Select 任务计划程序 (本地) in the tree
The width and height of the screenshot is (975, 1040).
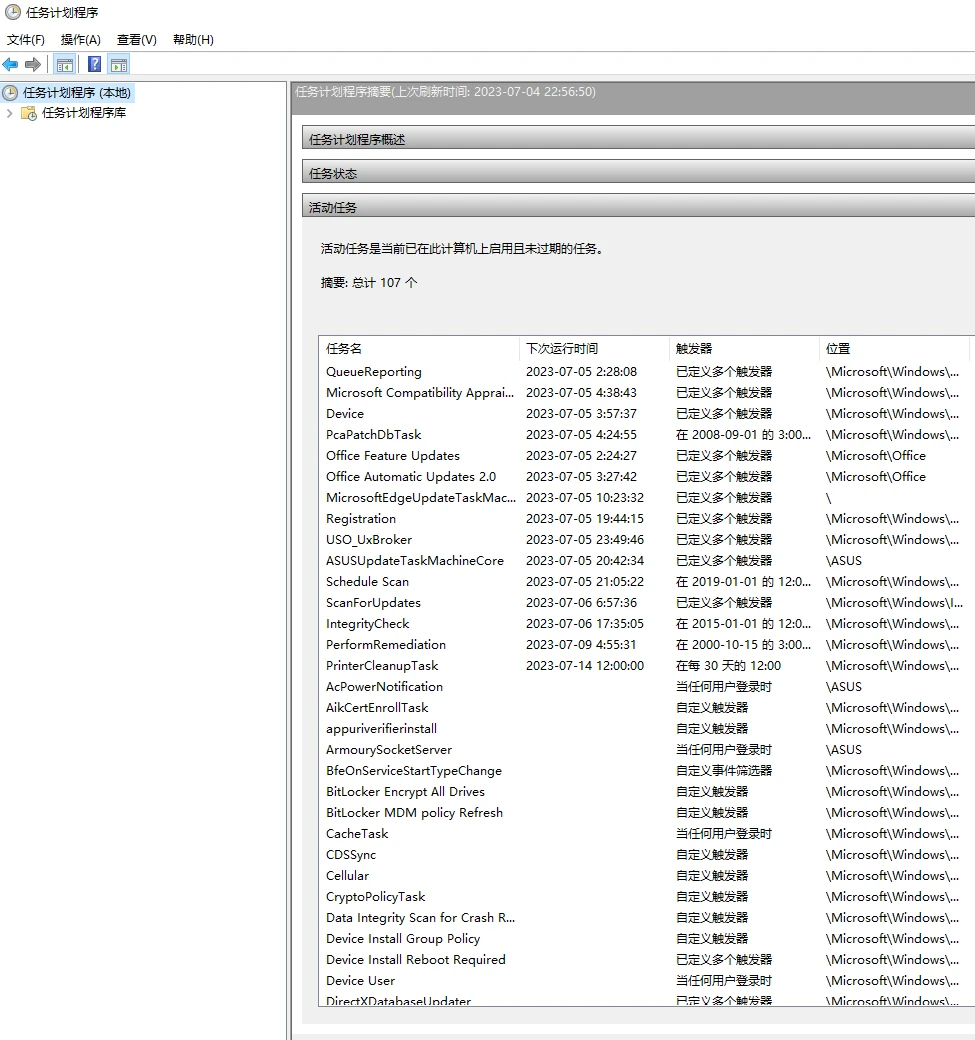tap(77, 93)
